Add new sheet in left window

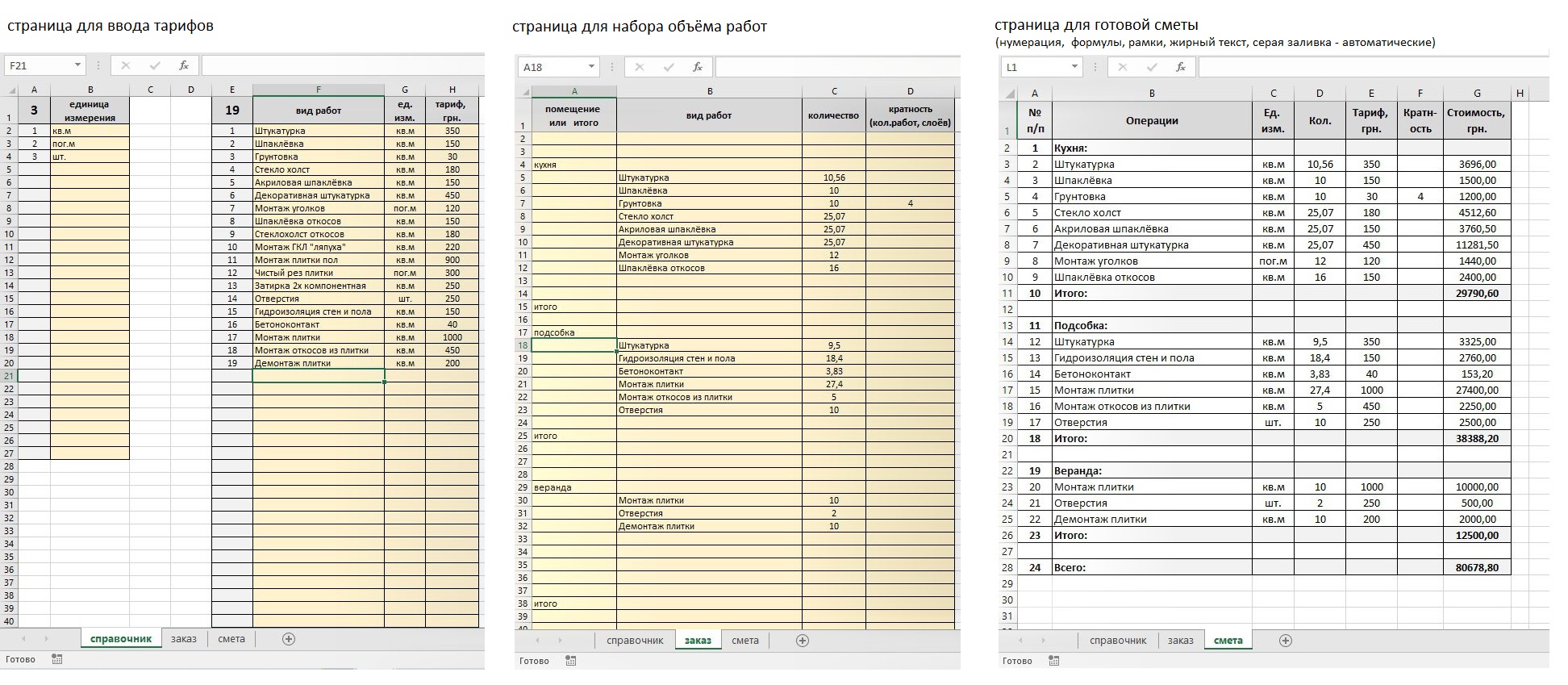(x=289, y=639)
